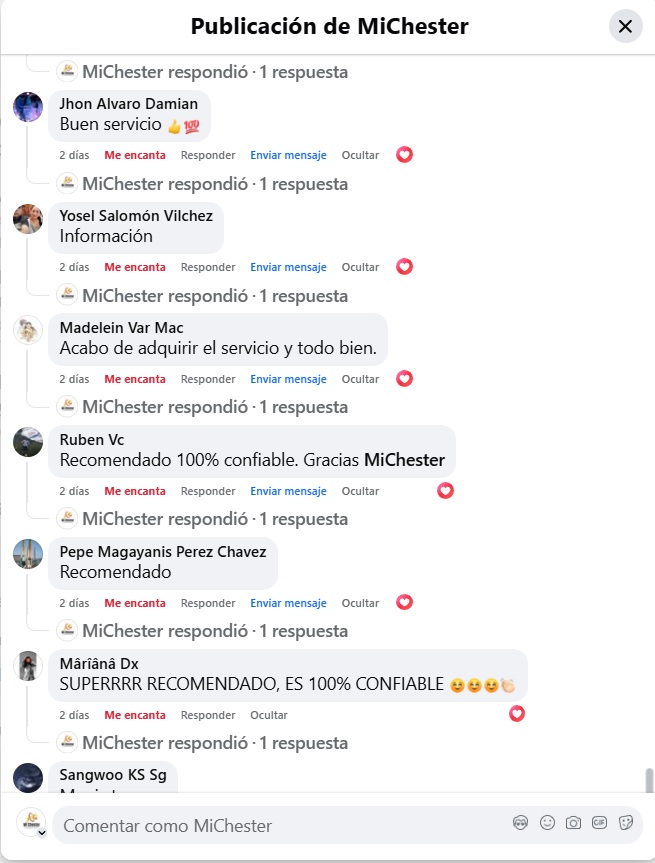Click heart reaction on Mârîânâ Dx's comment
655x863 pixels.
pyautogui.click(x=517, y=714)
